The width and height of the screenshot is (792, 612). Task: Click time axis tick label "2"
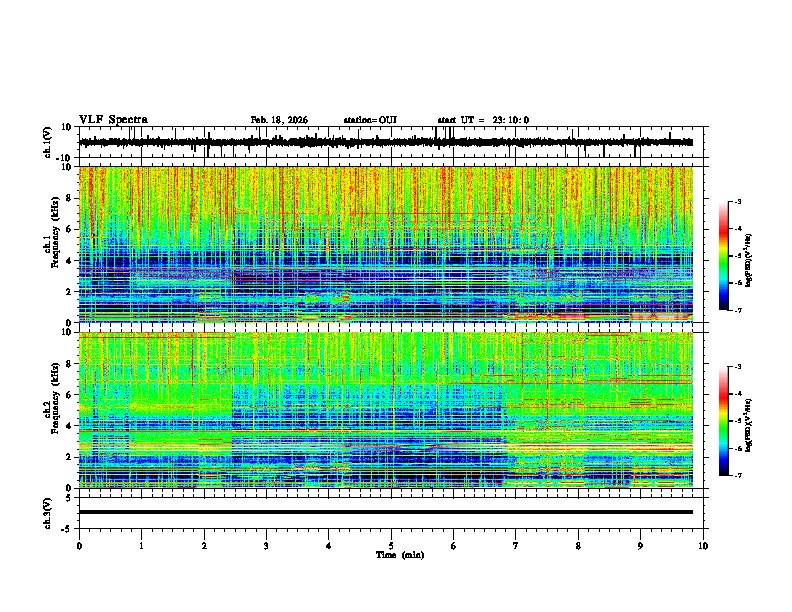(204, 545)
